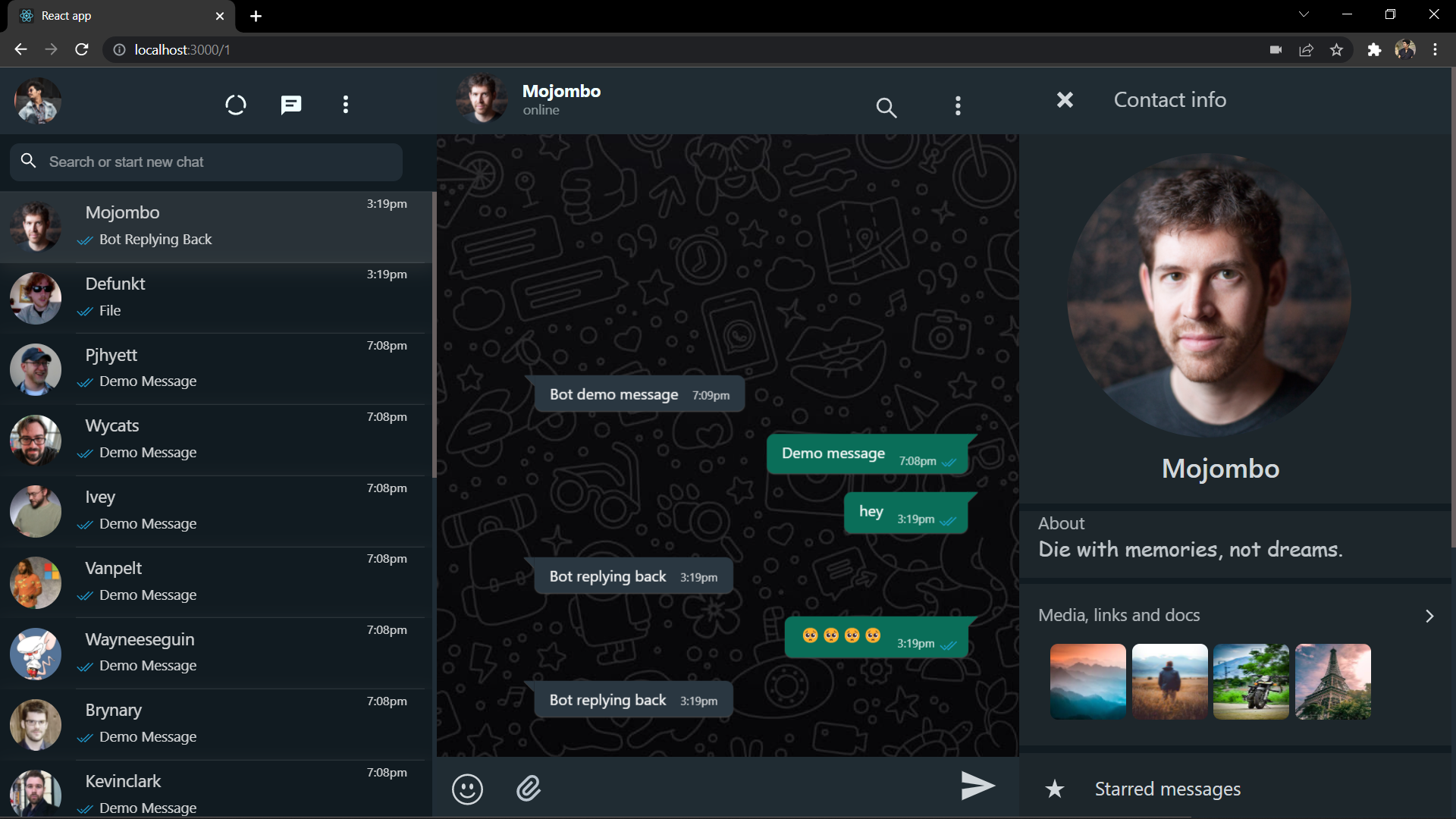The height and width of the screenshot is (819, 1456).
Task: Open the sidebar three-dot options menu
Action: coord(346,105)
